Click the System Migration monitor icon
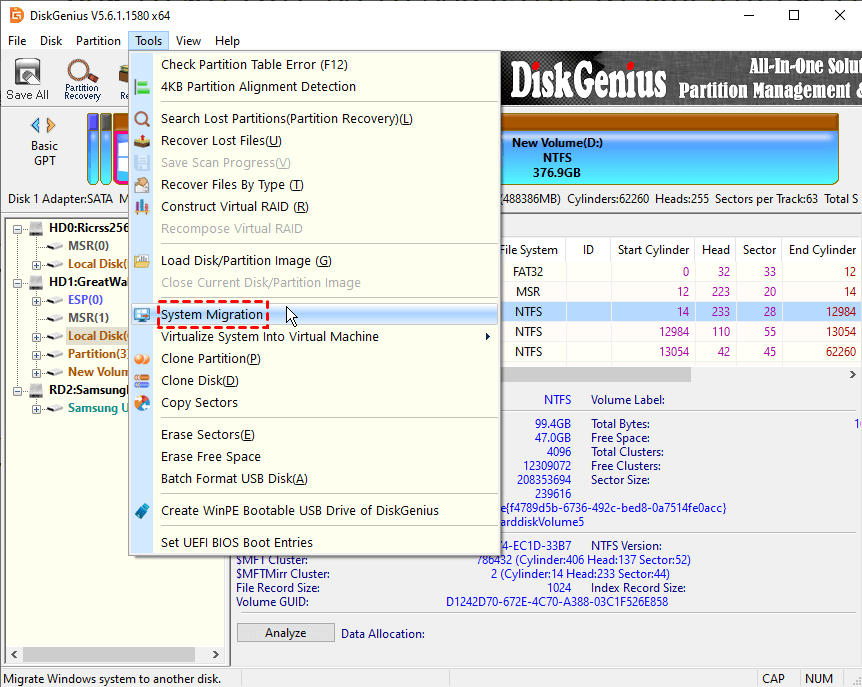This screenshot has width=862, height=687. [142, 314]
